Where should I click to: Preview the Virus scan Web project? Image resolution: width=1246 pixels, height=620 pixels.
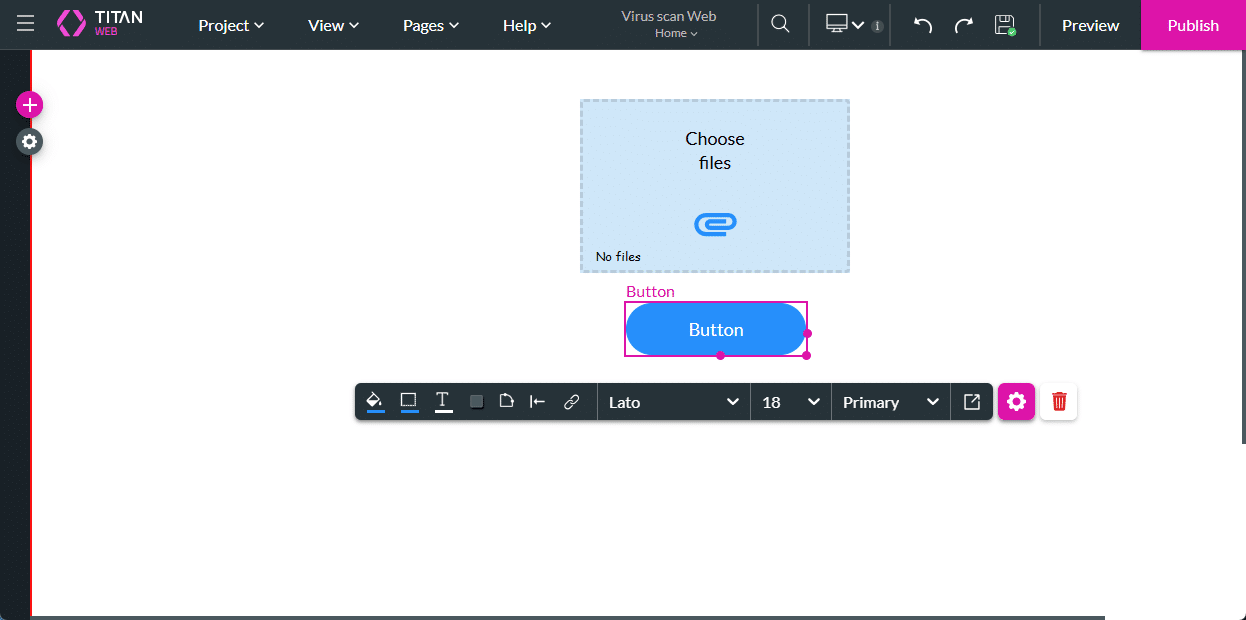(x=1090, y=25)
